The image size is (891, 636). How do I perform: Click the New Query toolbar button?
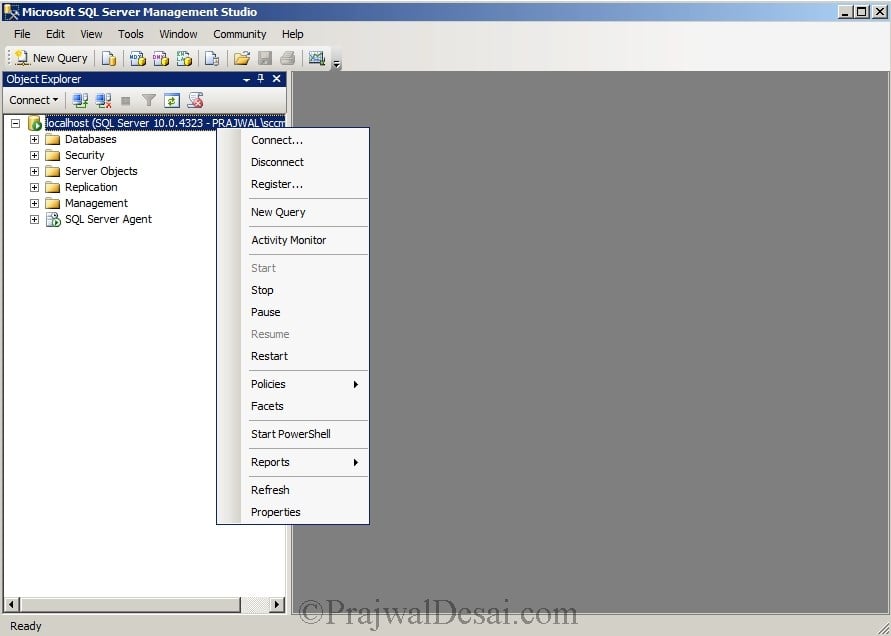pos(51,58)
